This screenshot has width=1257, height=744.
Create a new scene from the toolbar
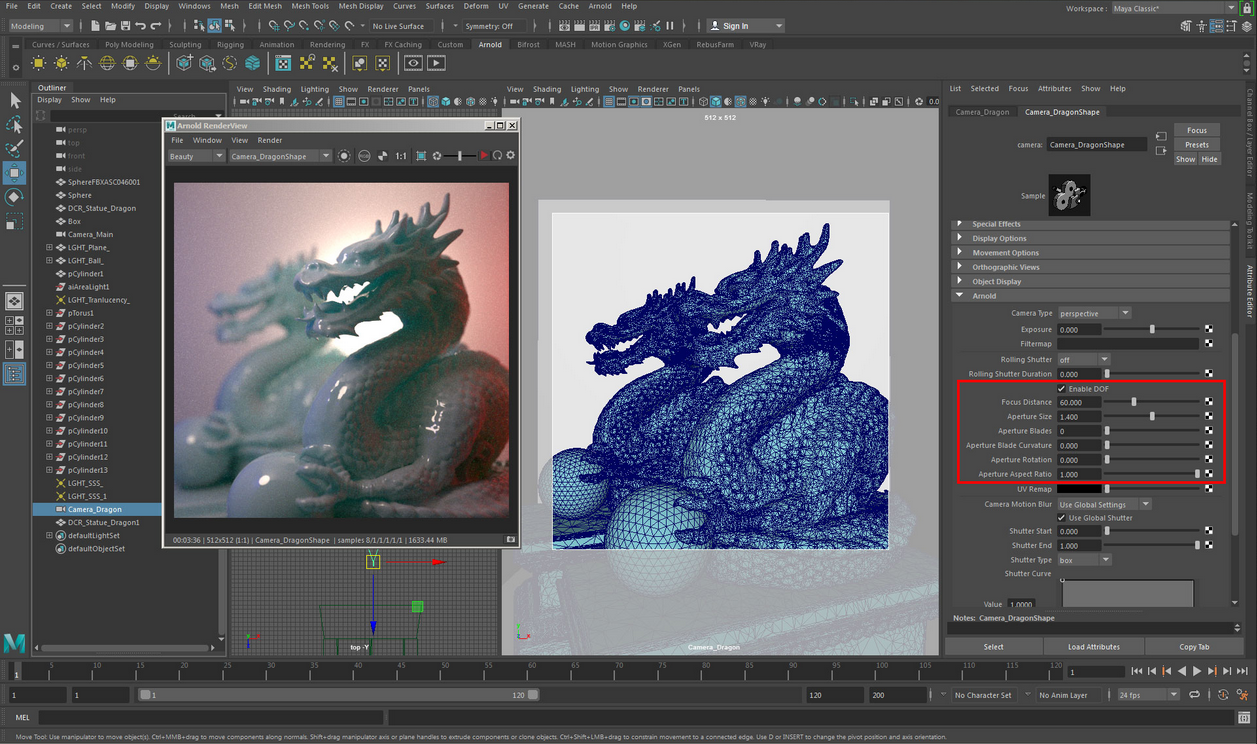point(95,26)
